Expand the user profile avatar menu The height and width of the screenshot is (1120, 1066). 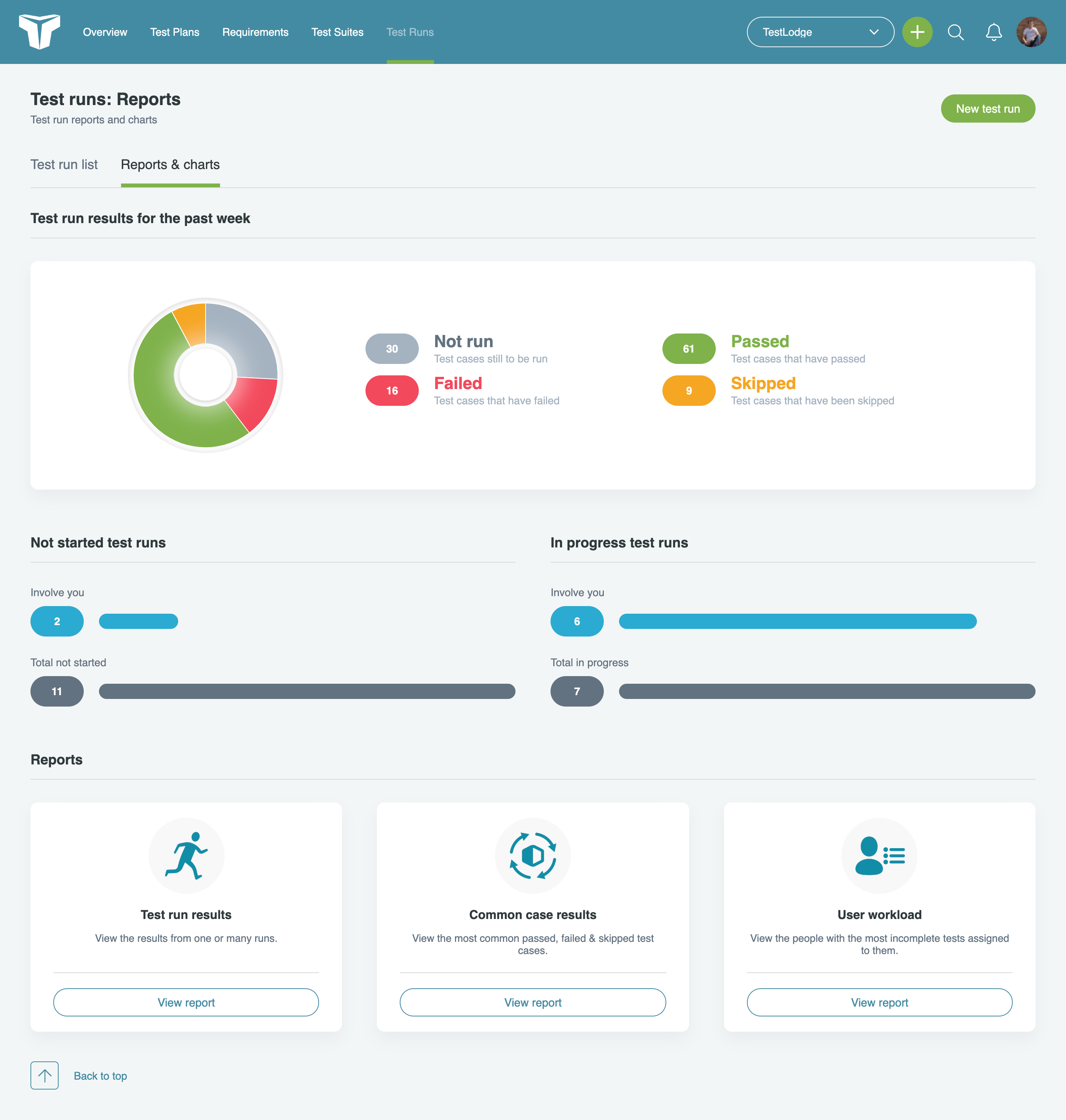[x=1033, y=32]
